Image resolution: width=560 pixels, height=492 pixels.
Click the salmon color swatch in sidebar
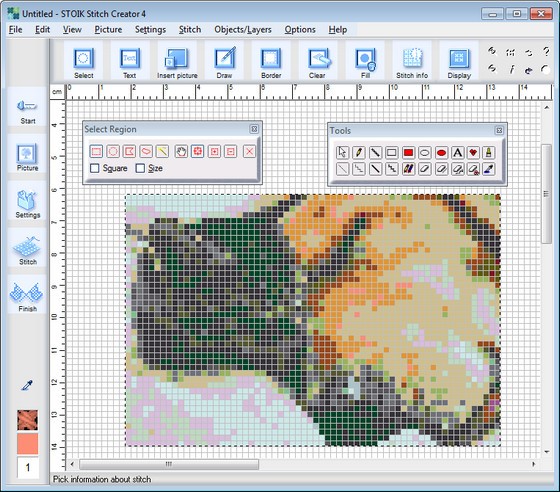28,444
